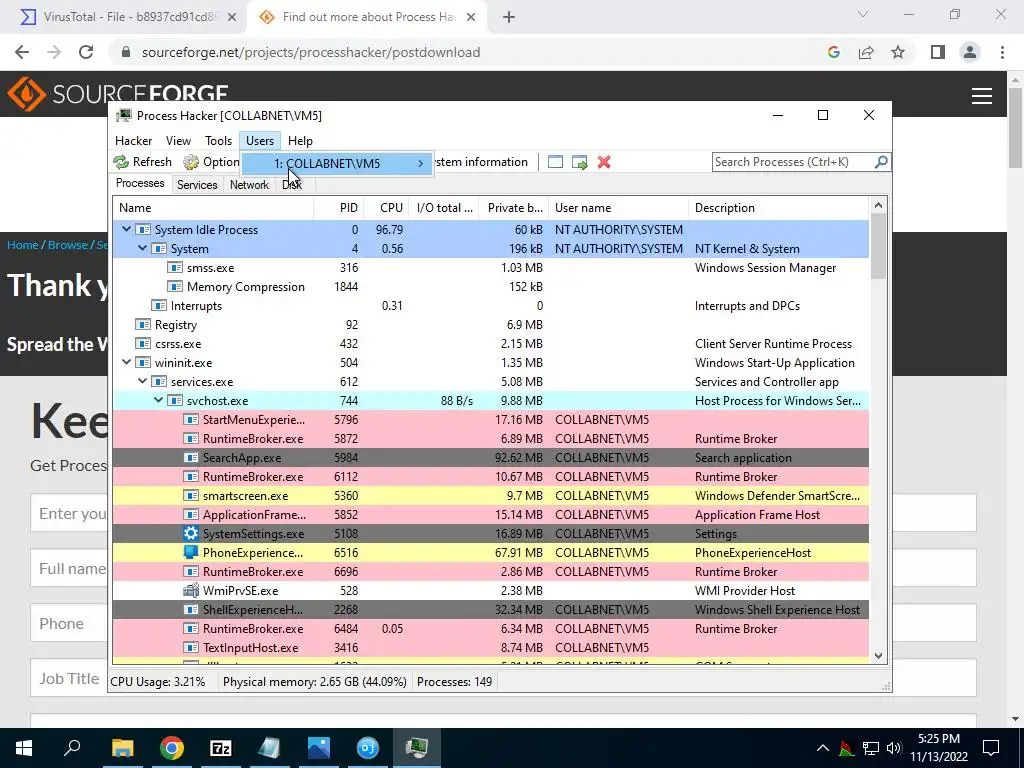Collapse the wininit.exe tree node
1024x768 pixels.
click(127, 362)
